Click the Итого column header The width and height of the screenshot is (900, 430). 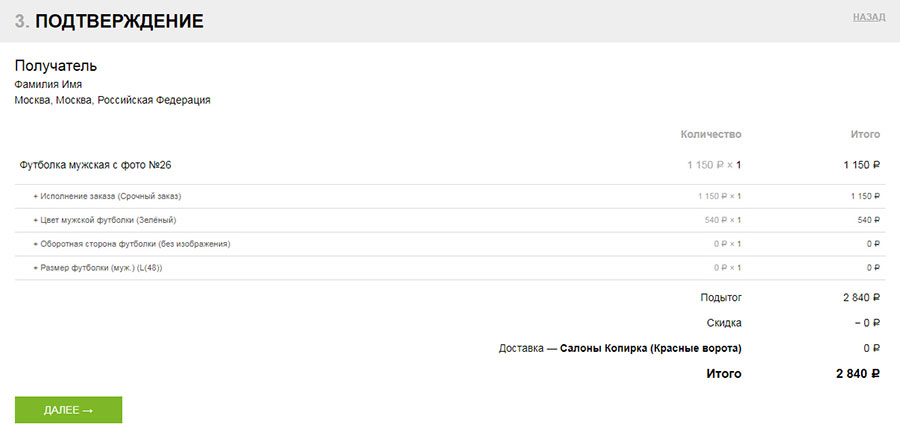865,134
